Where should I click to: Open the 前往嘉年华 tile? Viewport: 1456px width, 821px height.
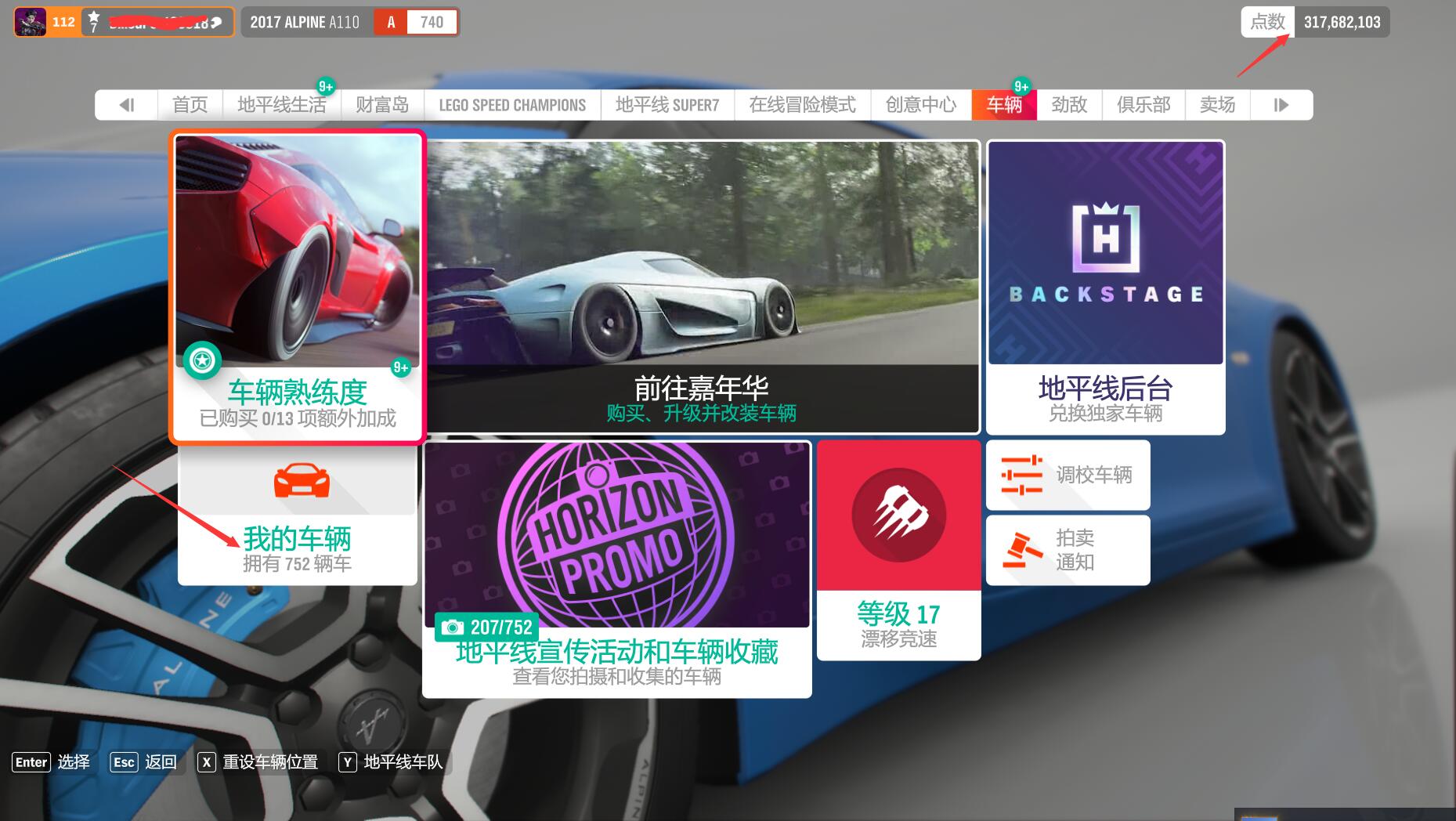(703, 286)
